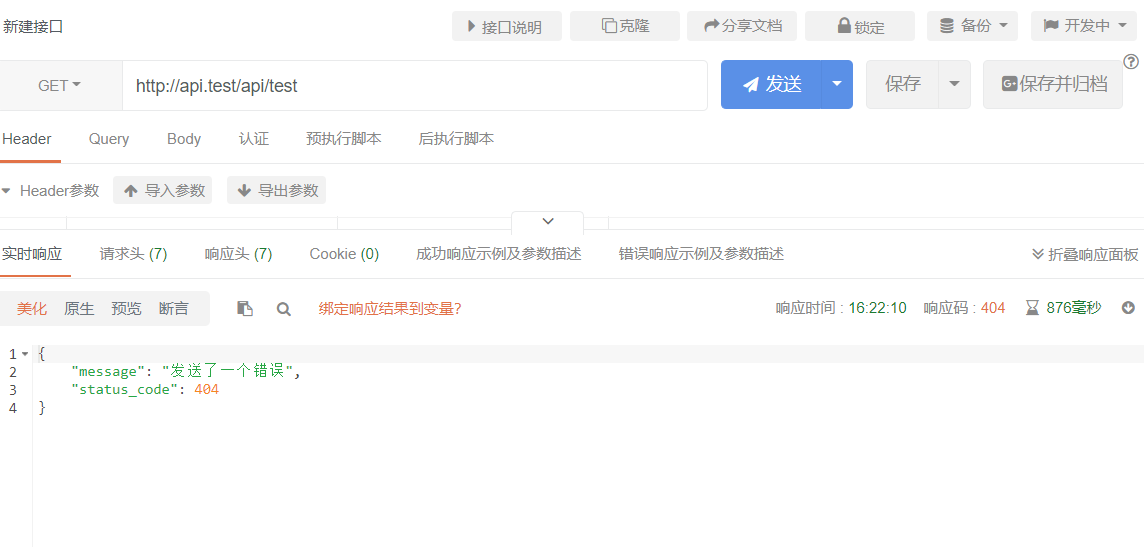Click 分享文档 share button
This screenshot has width=1144, height=547.
click(x=742, y=26)
